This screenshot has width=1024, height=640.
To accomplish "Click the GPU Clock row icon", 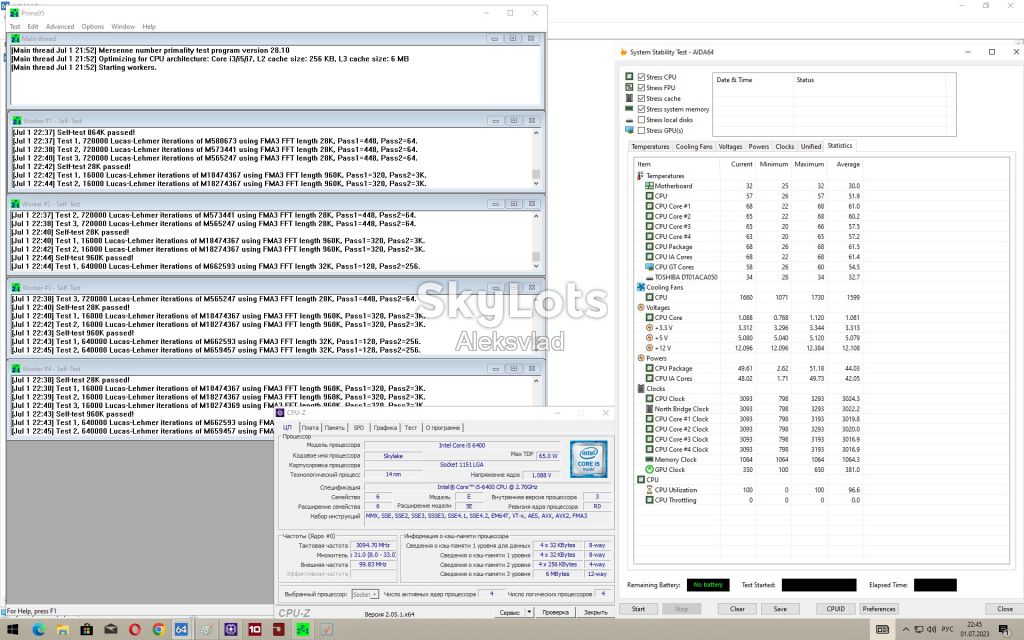I will [649, 470].
